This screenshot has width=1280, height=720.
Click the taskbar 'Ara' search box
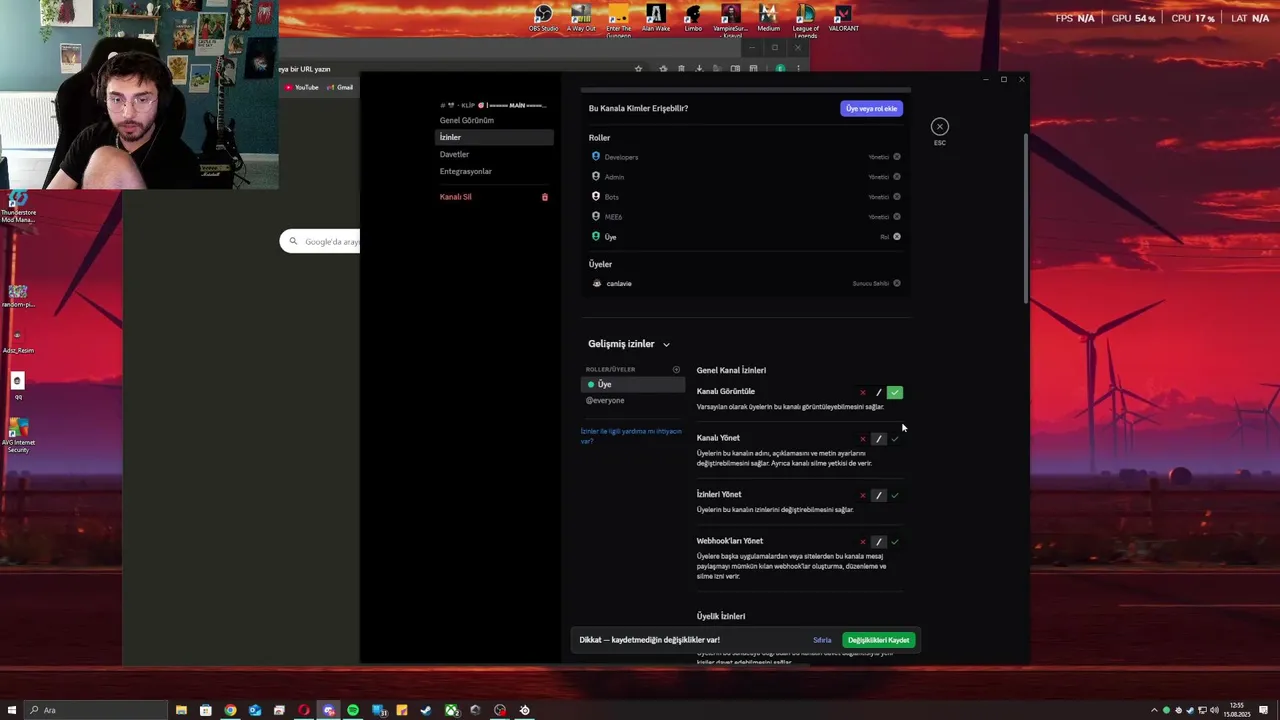coord(96,710)
